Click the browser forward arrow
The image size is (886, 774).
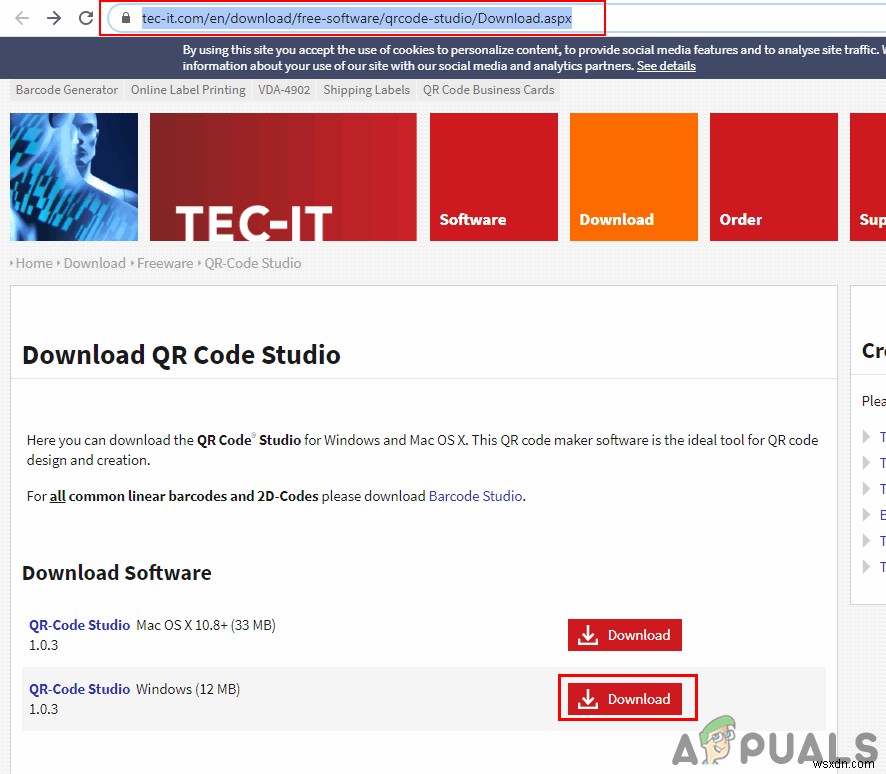click(x=54, y=18)
